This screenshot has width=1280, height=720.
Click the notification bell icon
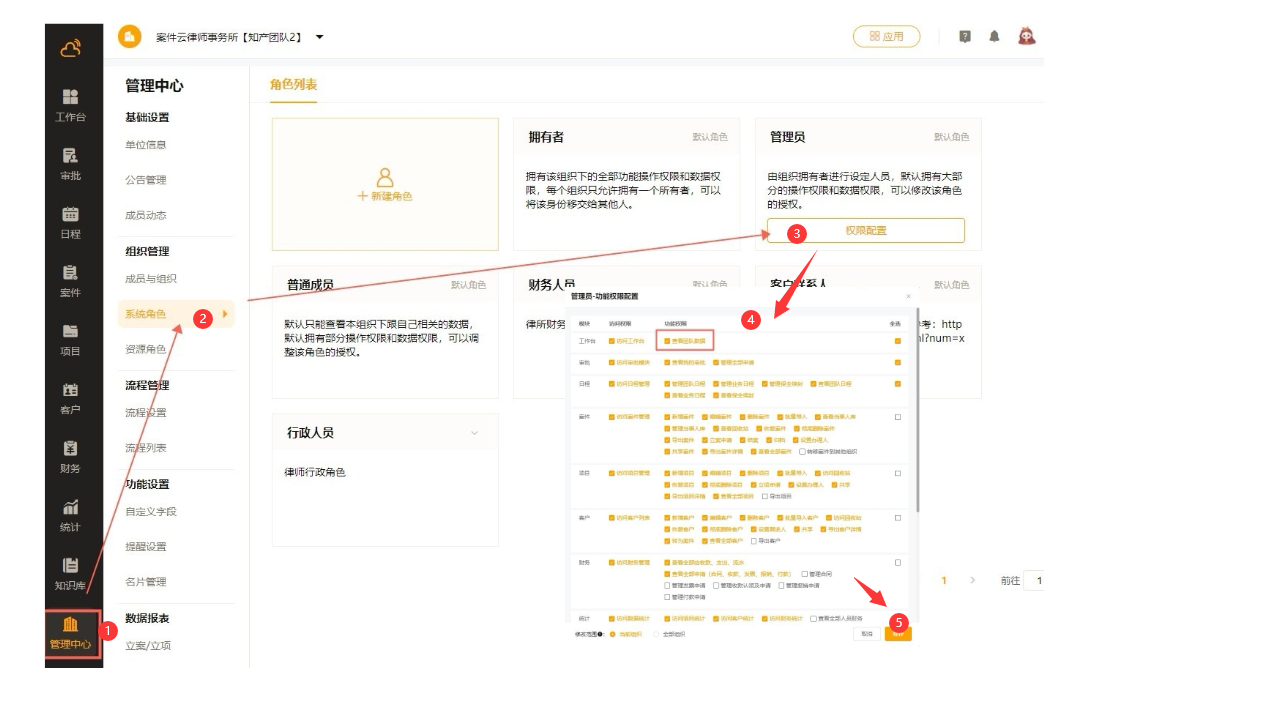click(994, 36)
